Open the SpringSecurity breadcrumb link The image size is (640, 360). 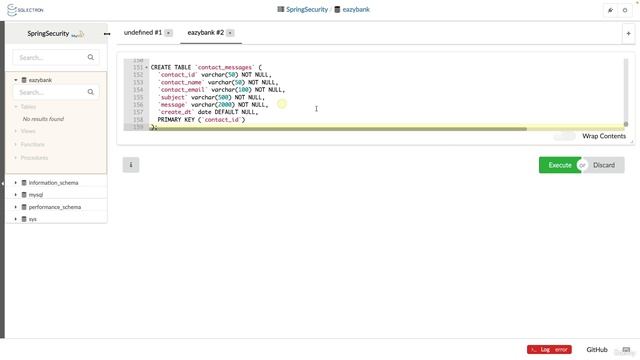click(x=307, y=9)
